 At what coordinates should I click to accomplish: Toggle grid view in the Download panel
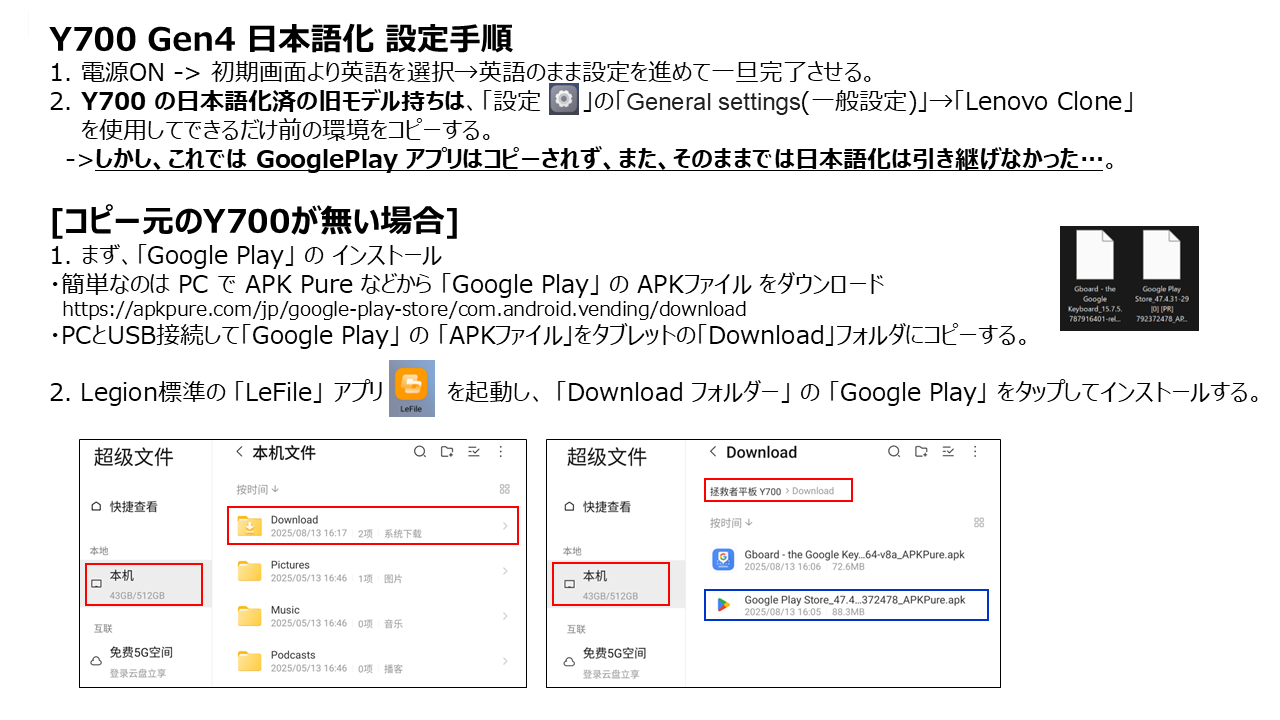tap(978, 522)
